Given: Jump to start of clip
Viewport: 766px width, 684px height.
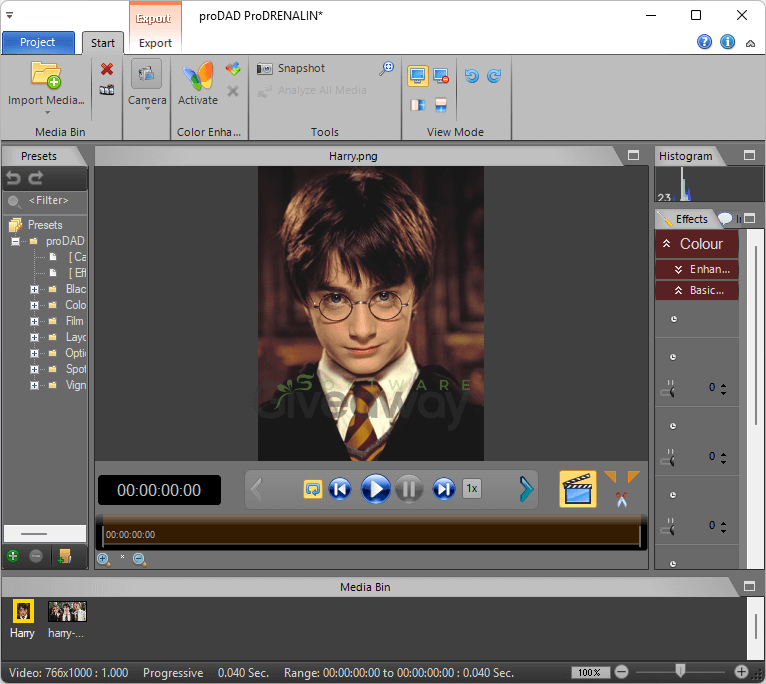Looking at the screenshot, I should pos(340,489).
